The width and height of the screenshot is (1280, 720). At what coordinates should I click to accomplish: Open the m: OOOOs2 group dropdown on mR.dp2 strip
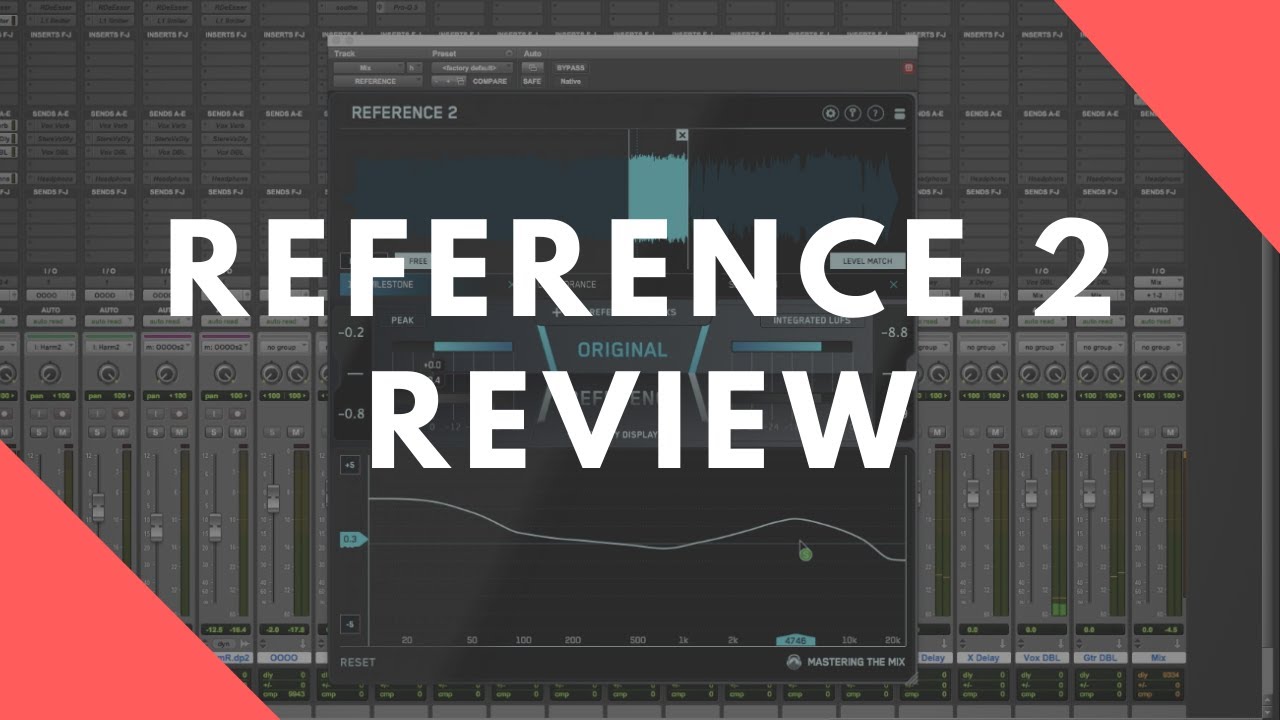point(224,347)
